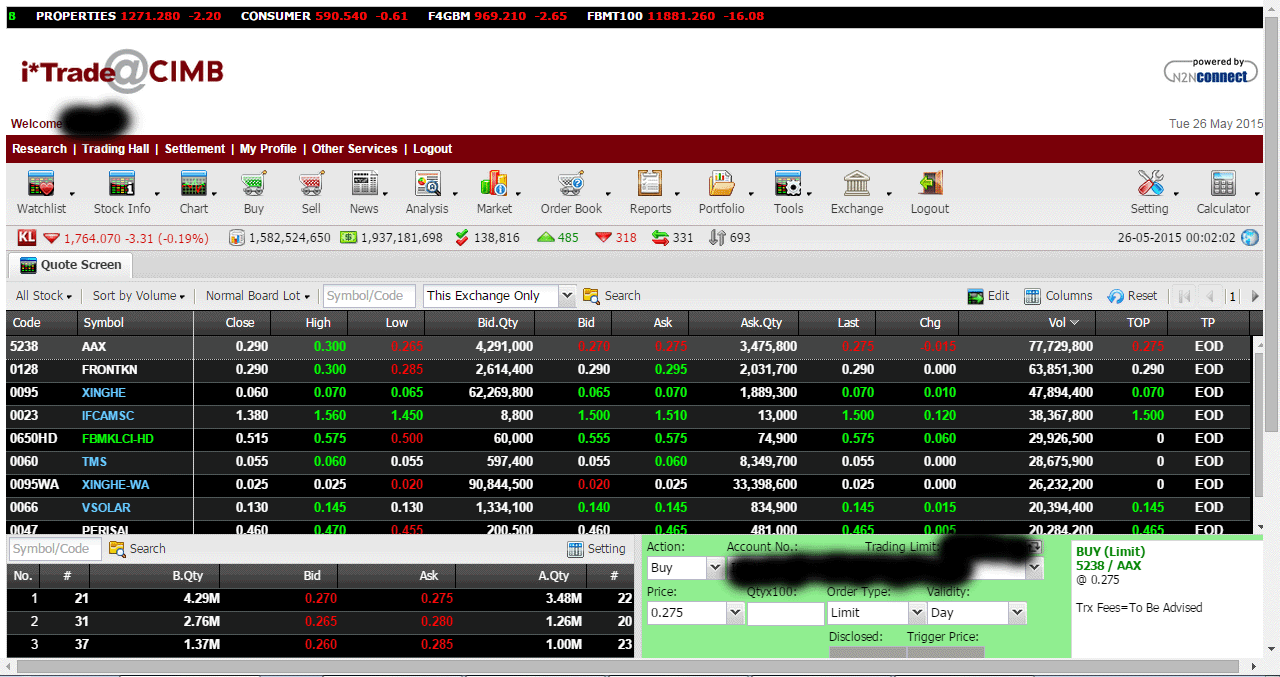Image resolution: width=1280 pixels, height=677 pixels.
Task: Click the Sell cart icon
Action: 311,185
